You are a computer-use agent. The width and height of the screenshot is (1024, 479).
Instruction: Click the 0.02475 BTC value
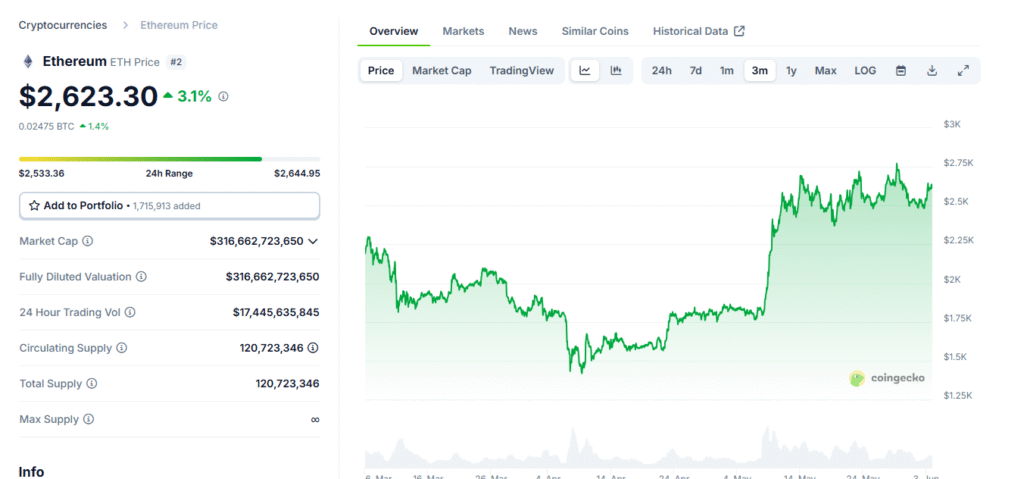coord(46,127)
